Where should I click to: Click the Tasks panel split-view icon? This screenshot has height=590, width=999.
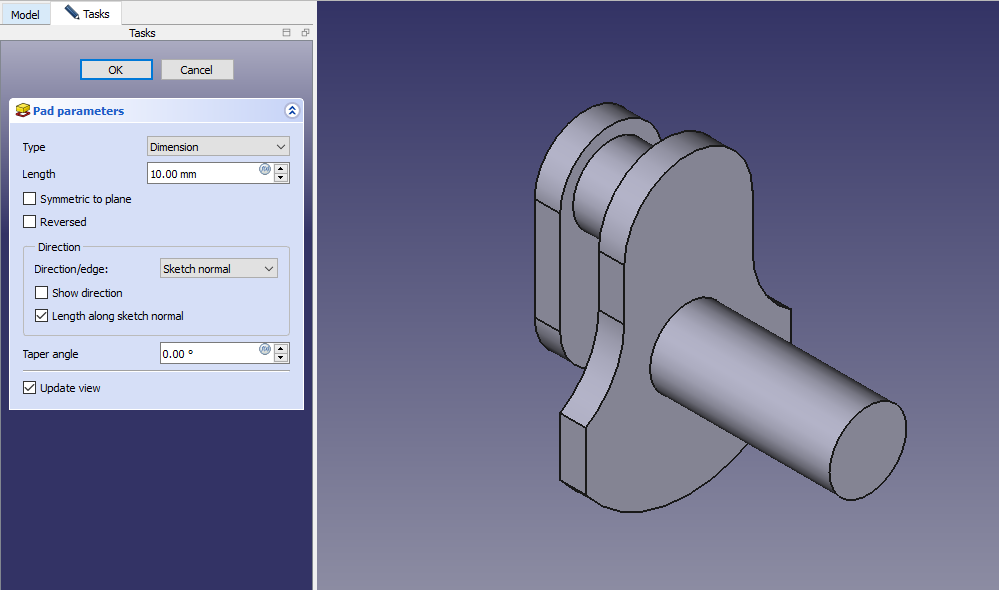pyautogui.click(x=287, y=33)
